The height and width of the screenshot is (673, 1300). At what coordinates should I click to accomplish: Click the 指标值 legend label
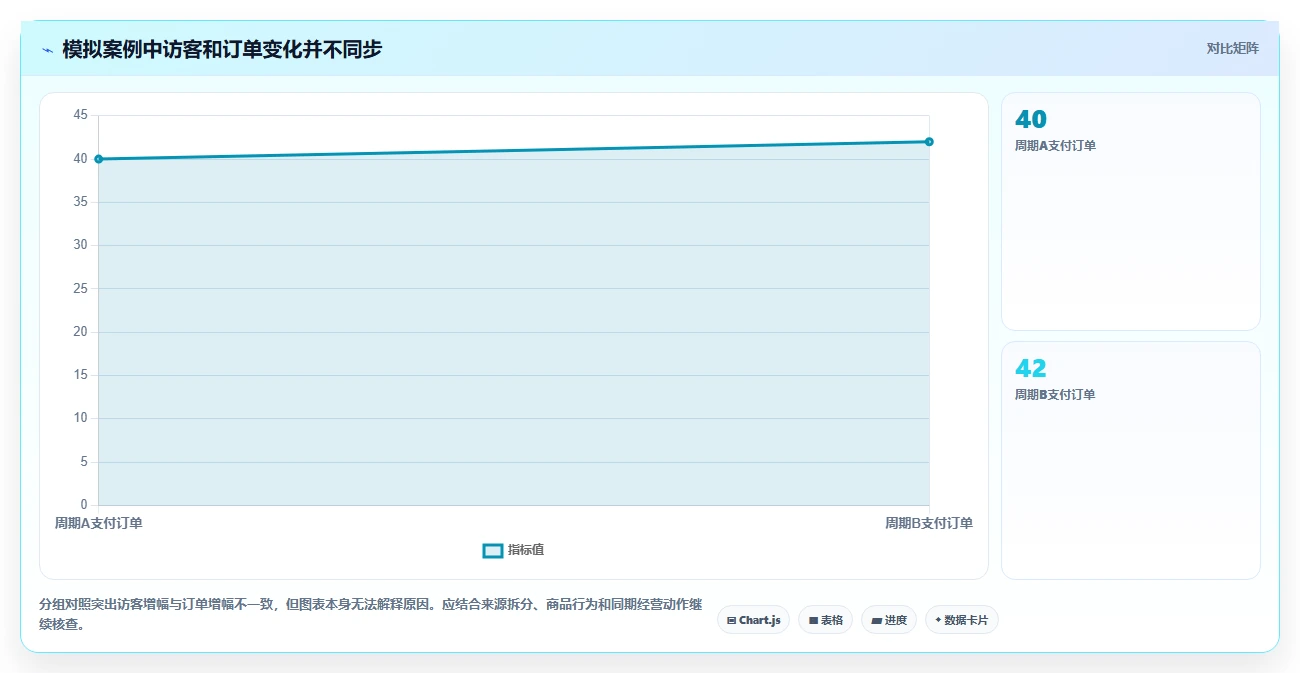526,550
